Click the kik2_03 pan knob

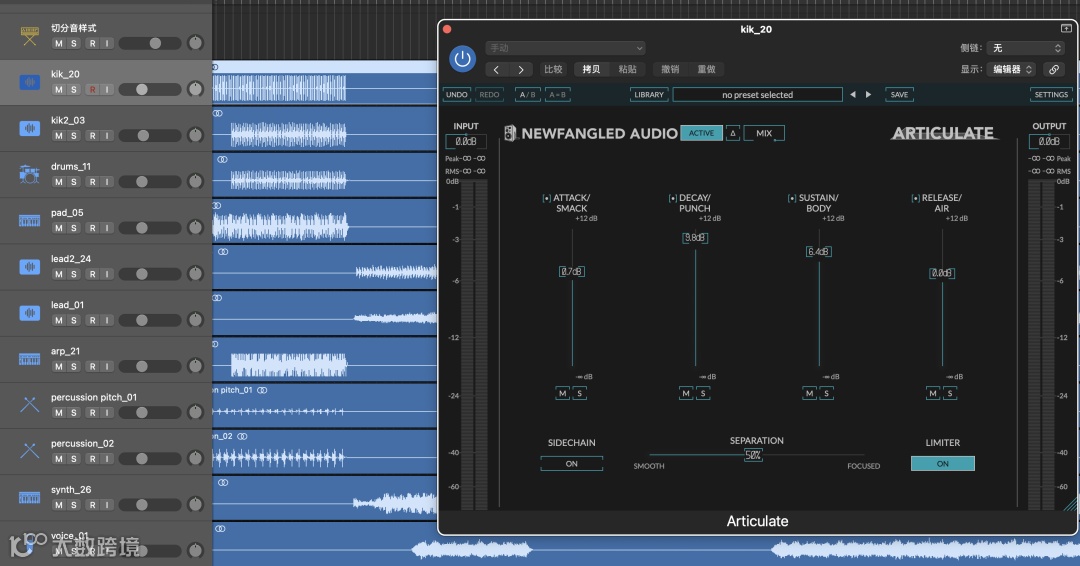point(196,136)
